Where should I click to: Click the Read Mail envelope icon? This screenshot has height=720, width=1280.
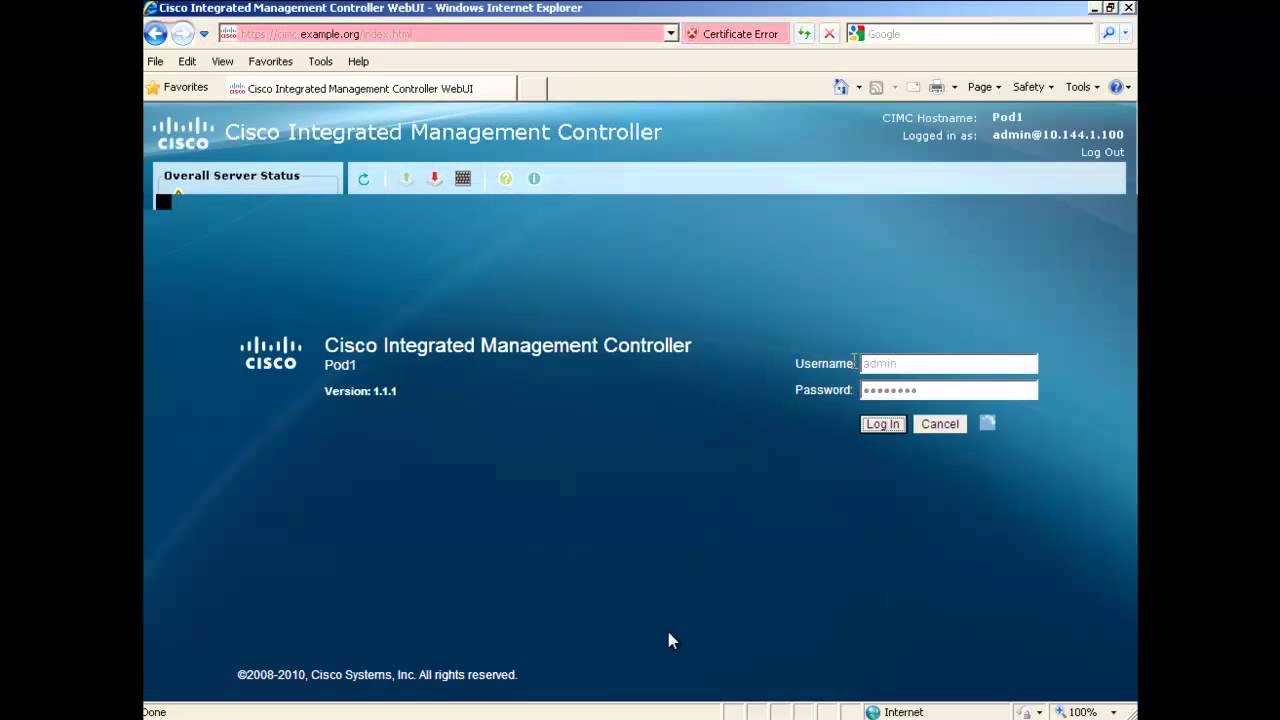[x=913, y=87]
